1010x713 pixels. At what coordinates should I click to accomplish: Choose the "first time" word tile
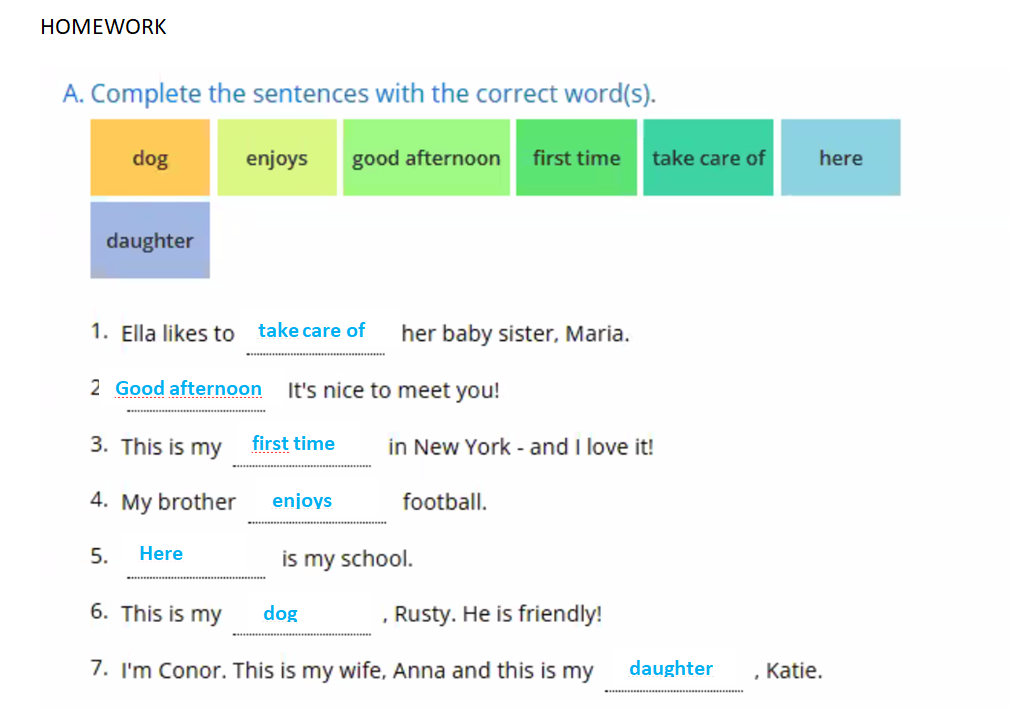coord(576,158)
